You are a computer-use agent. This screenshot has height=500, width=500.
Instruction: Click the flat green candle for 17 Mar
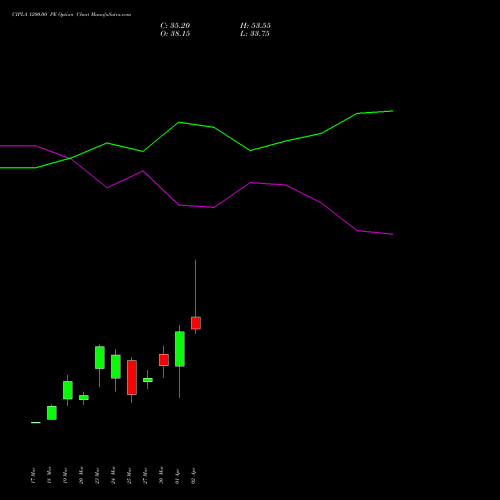point(36,423)
